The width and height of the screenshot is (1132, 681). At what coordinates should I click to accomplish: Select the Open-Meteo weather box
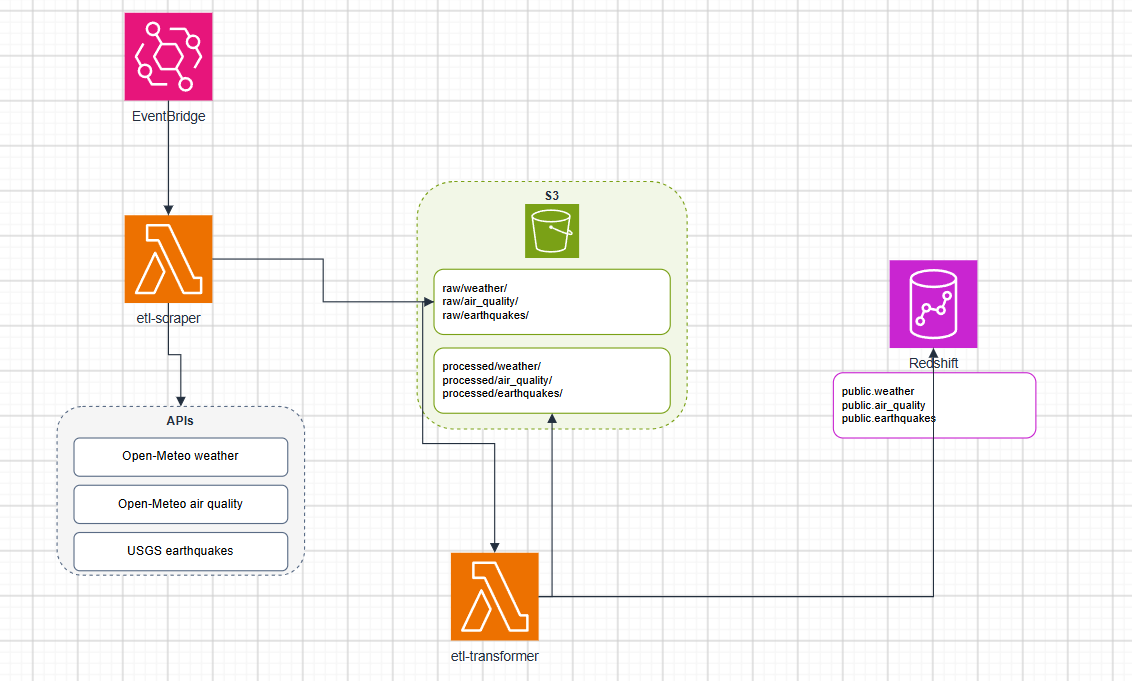[180, 456]
